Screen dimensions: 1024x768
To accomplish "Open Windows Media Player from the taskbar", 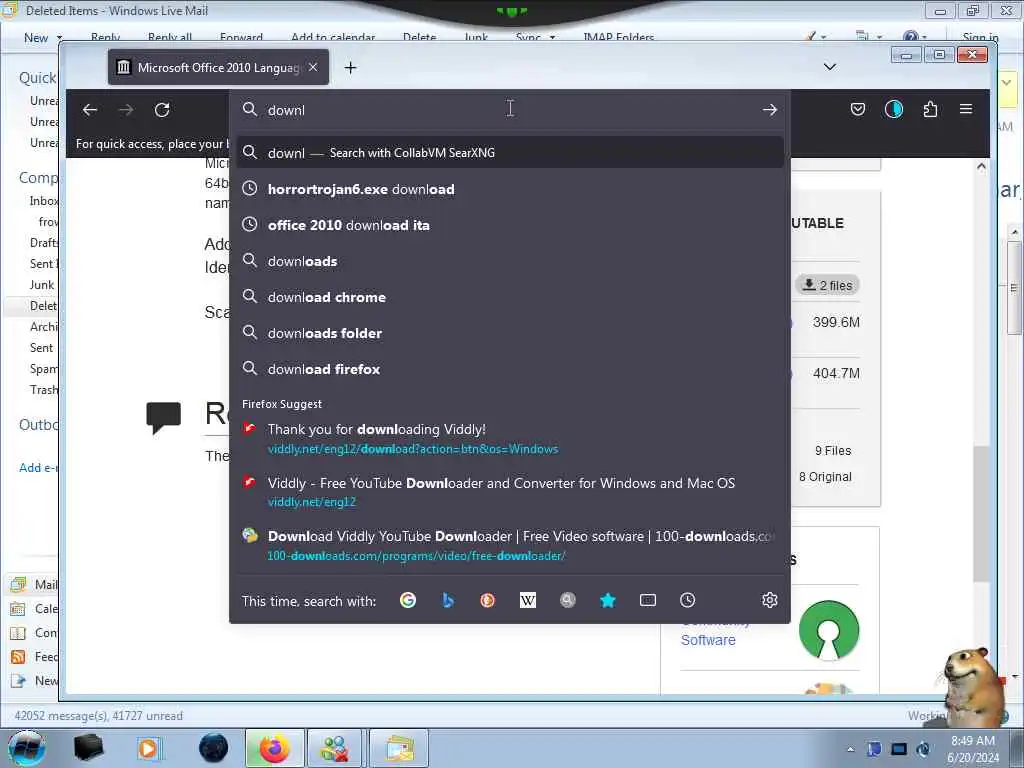I will (148, 748).
